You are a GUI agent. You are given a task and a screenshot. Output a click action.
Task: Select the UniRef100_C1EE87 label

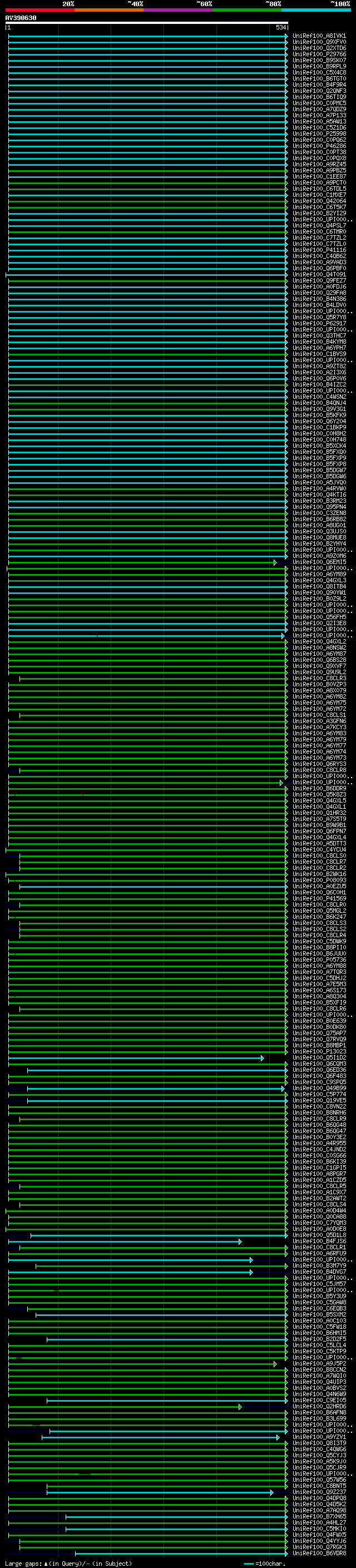click(319, 176)
